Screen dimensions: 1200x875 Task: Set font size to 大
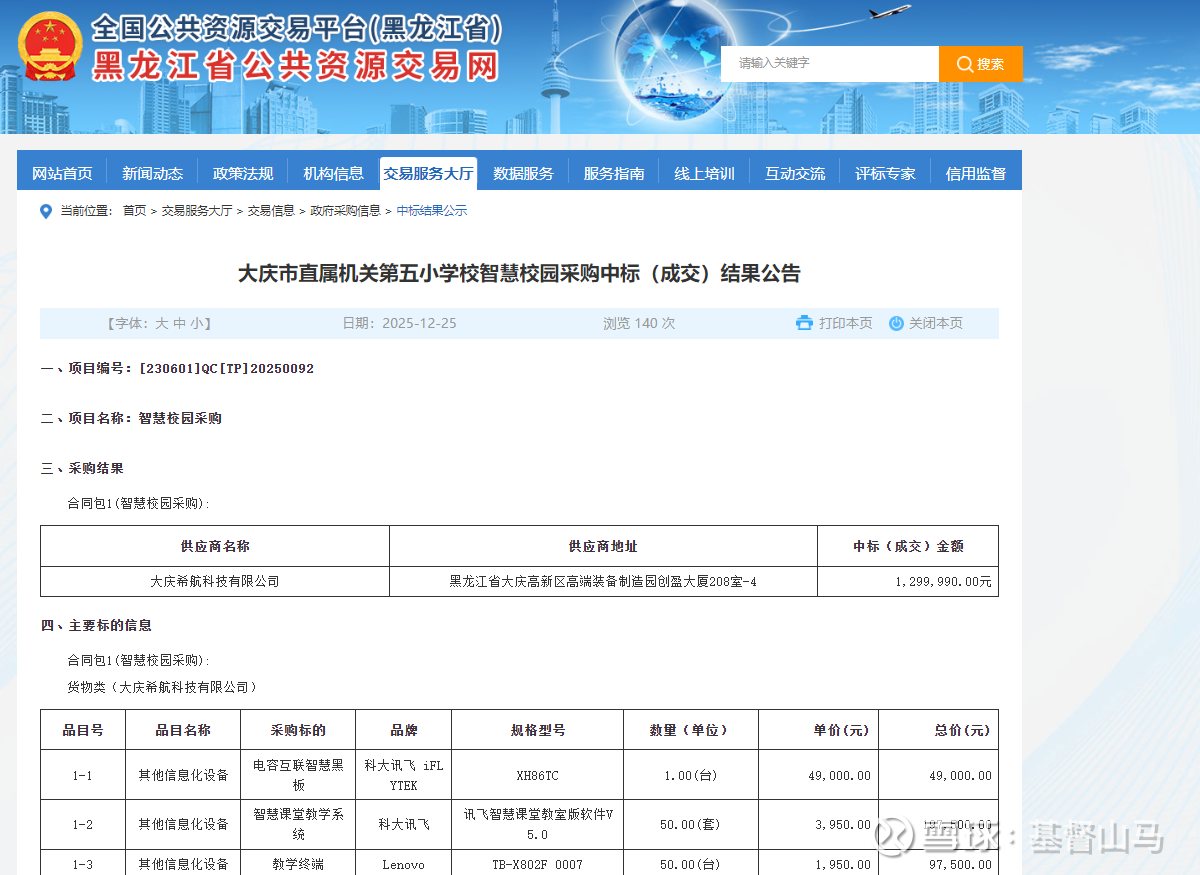[x=161, y=323]
